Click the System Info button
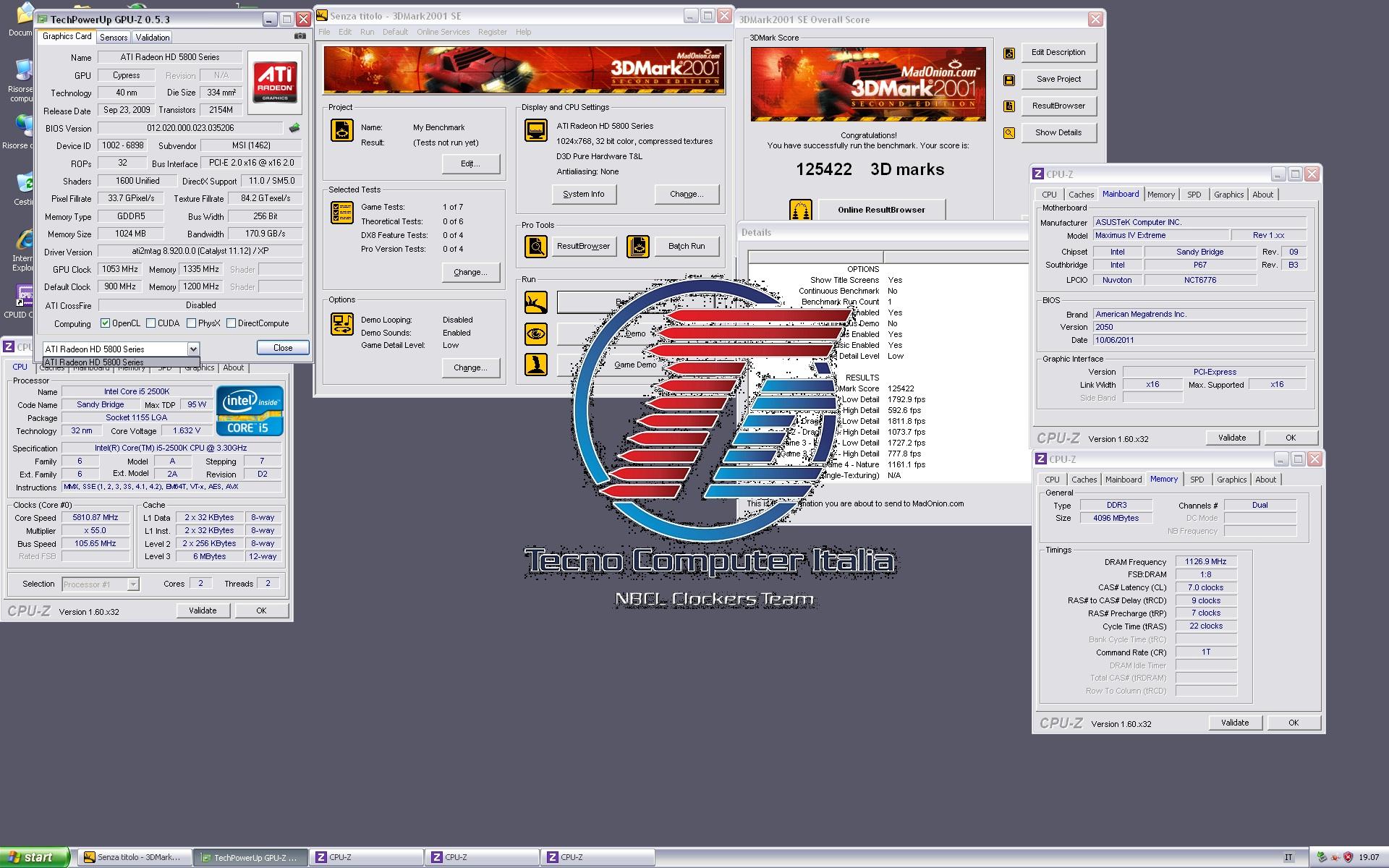 [x=584, y=194]
